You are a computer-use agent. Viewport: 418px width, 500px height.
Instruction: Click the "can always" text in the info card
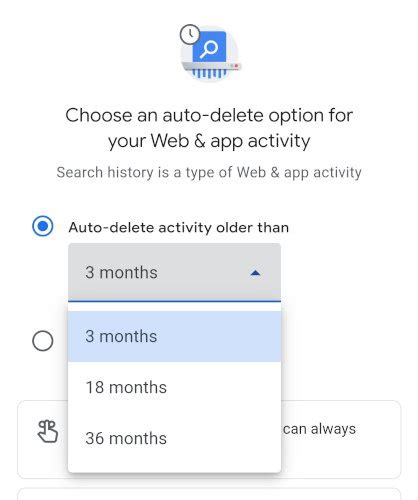point(319,429)
